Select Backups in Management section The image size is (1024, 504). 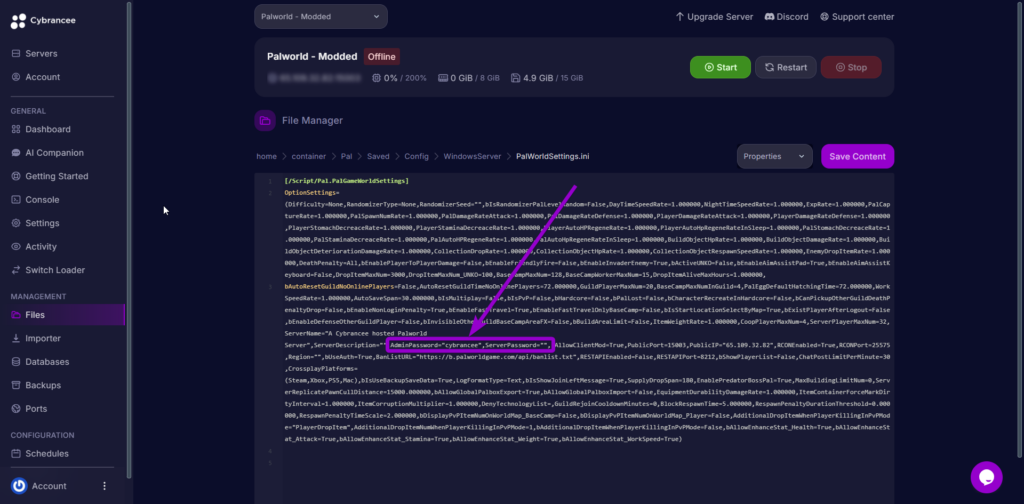click(43, 385)
